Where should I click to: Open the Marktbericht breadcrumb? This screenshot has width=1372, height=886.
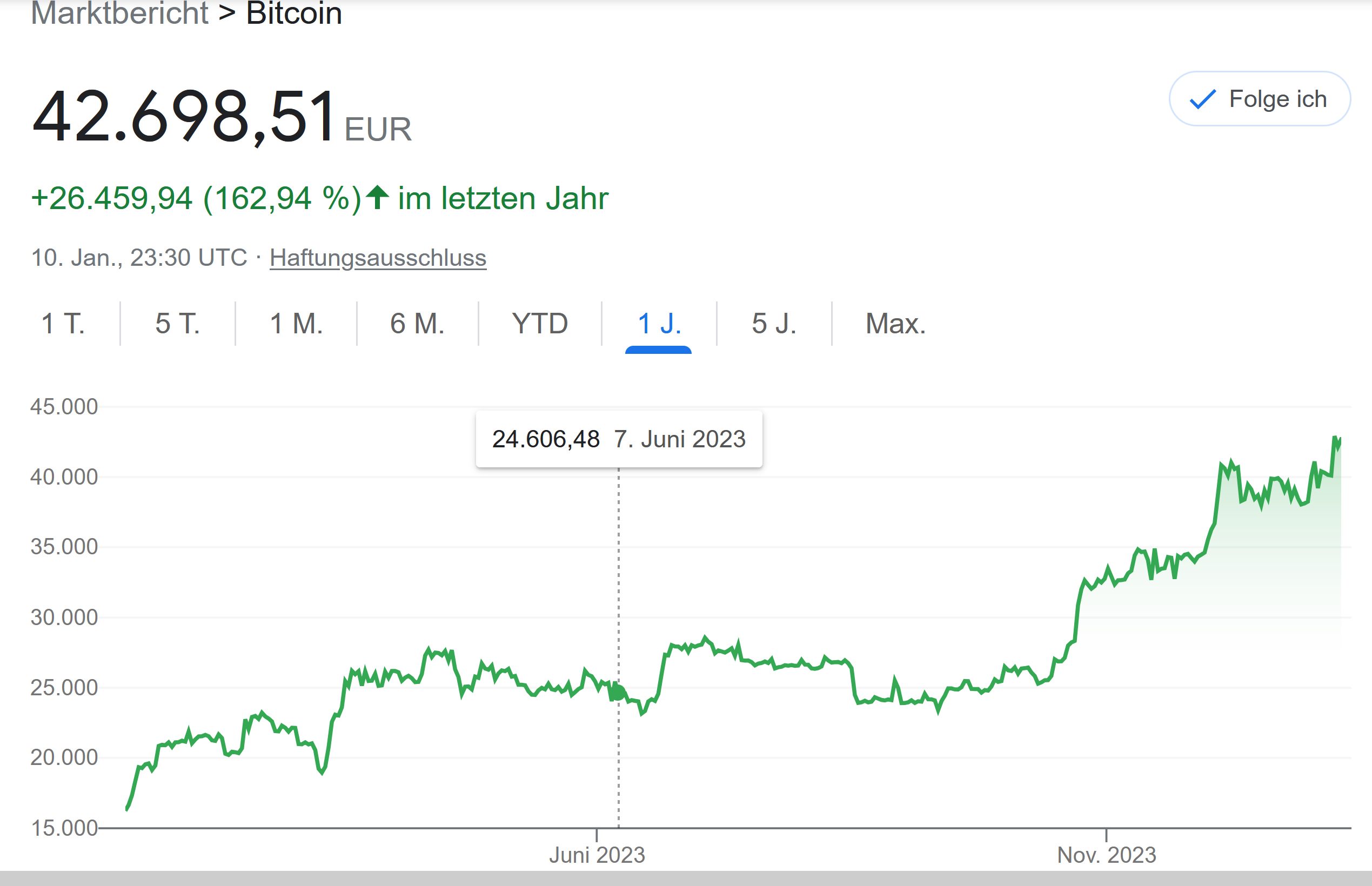119,12
